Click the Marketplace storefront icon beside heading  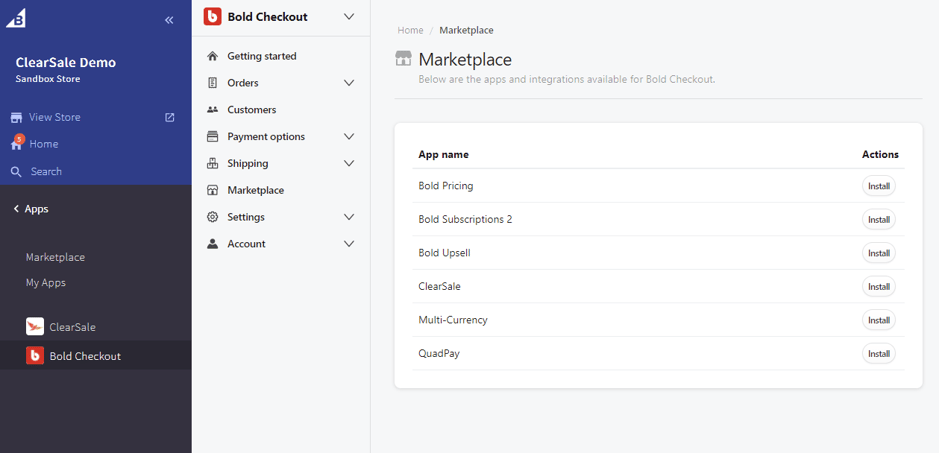tap(404, 58)
